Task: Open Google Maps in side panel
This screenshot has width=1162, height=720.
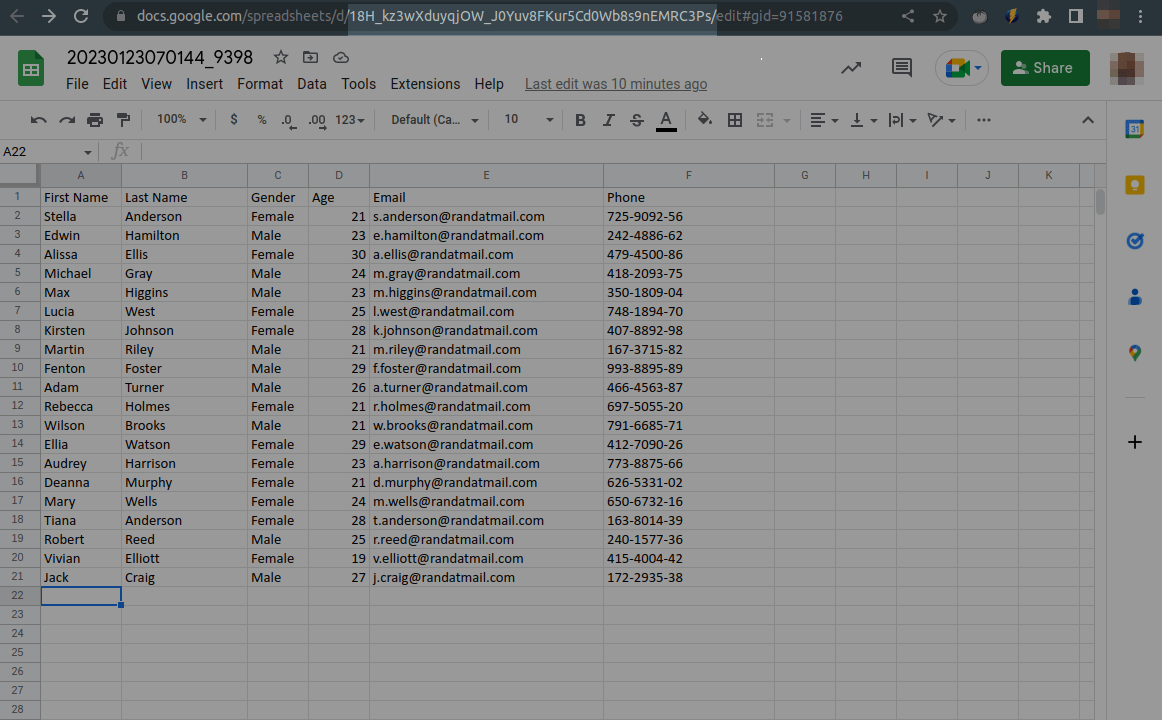Action: tap(1135, 353)
